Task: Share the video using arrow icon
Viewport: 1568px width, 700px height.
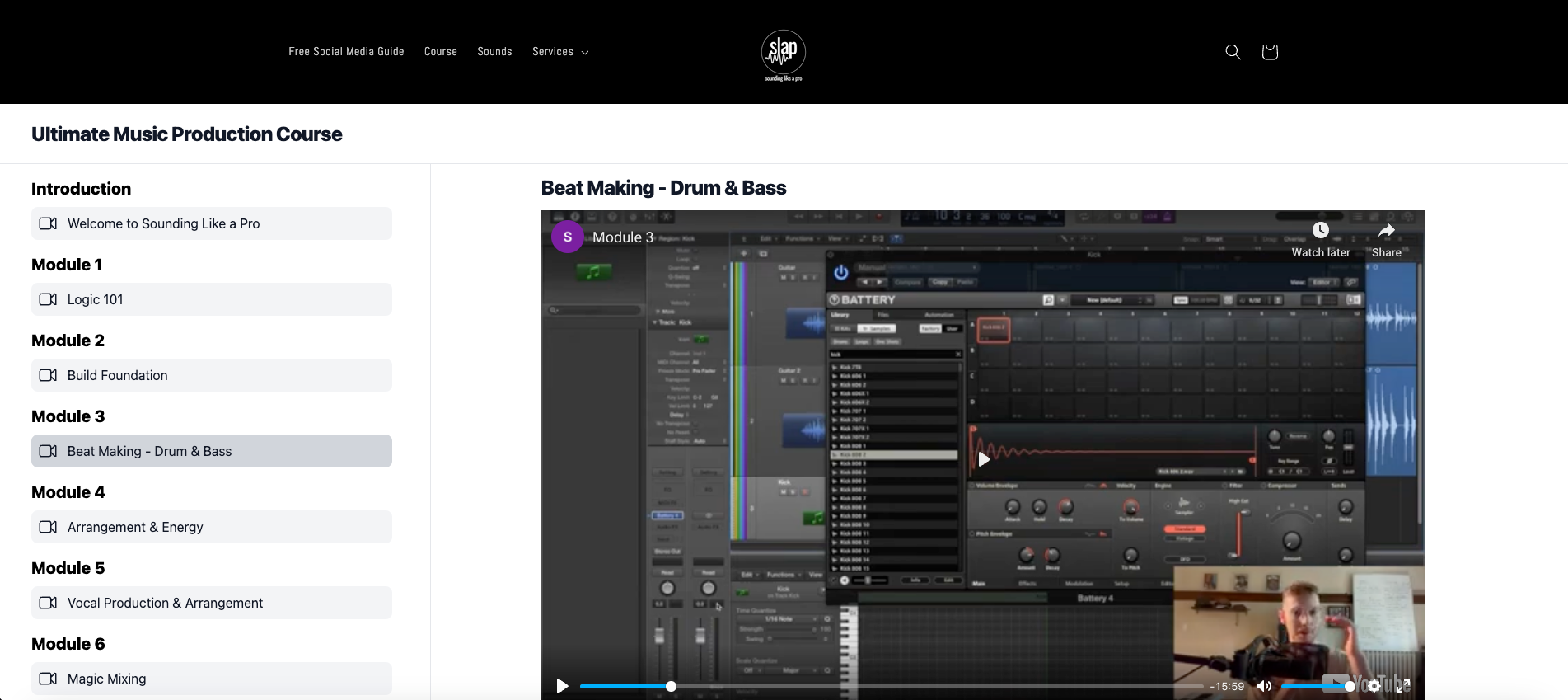Action: click(1386, 231)
